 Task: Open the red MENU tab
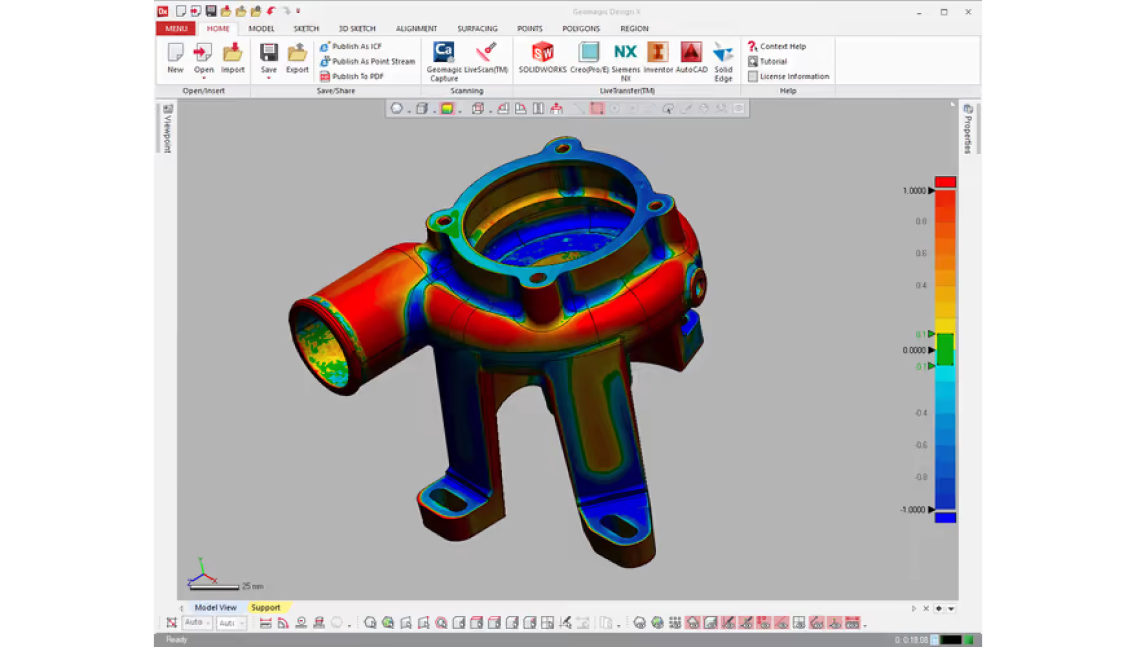tap(176, 28)
